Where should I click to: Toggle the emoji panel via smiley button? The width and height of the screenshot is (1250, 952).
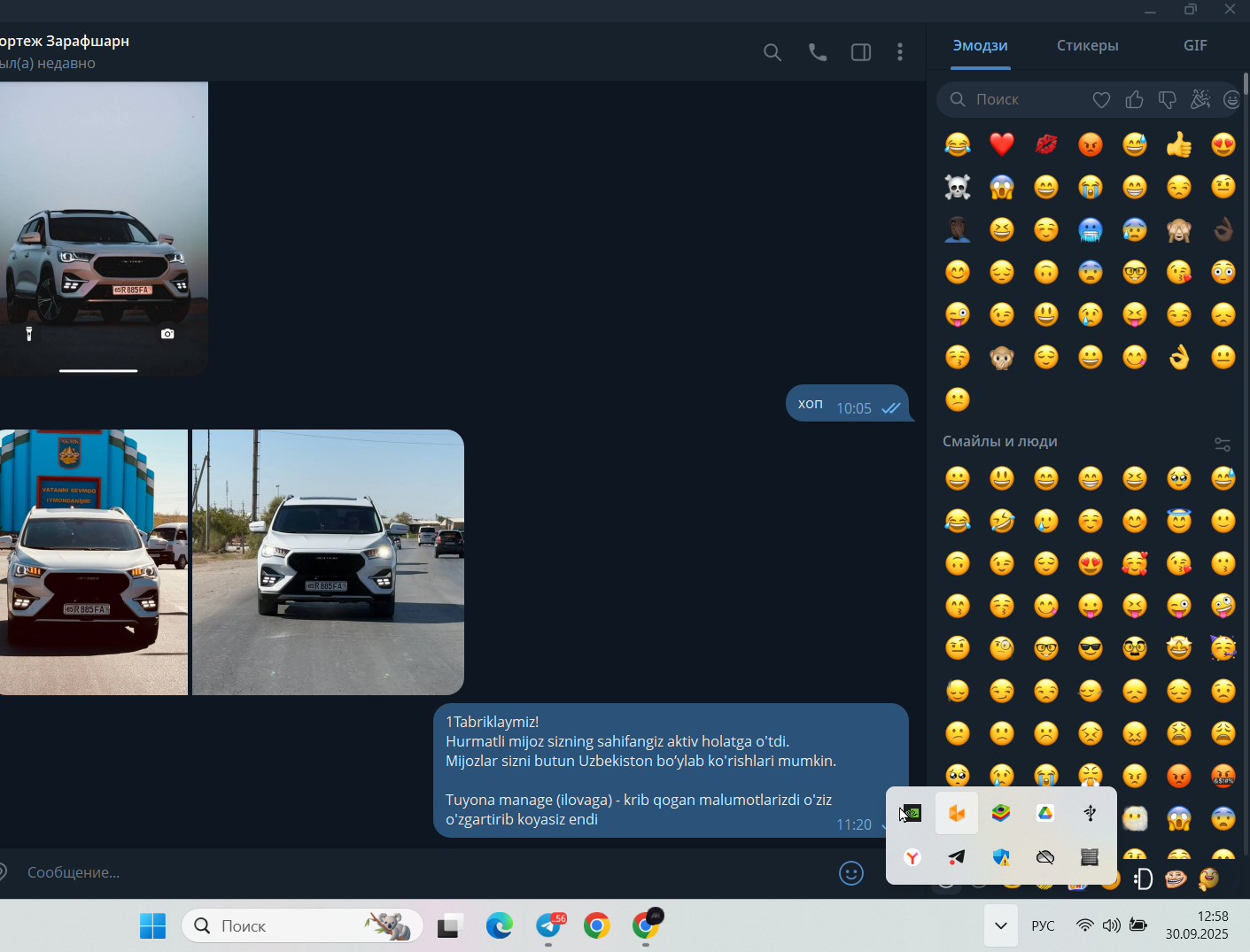[x=851, y=873]
